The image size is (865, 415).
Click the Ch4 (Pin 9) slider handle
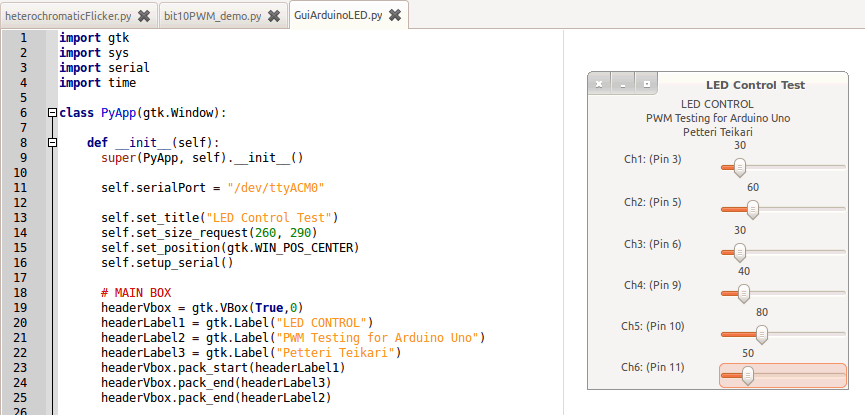click(744, 294)
